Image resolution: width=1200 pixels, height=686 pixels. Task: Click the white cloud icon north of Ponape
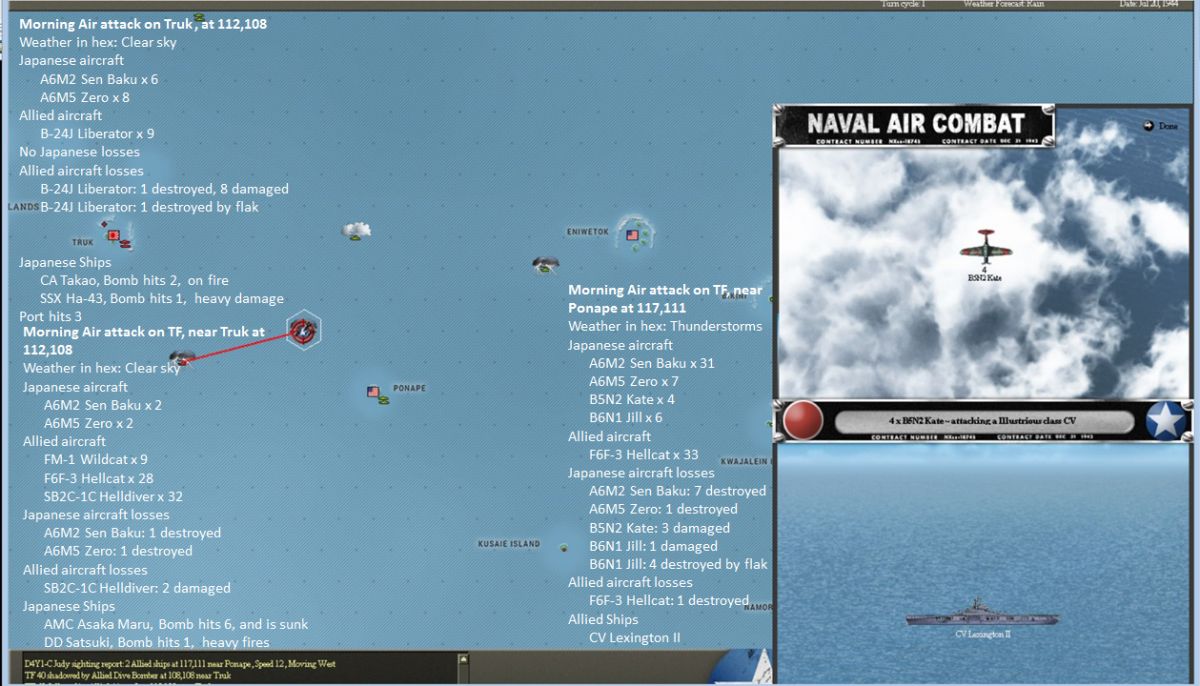point(356,231)
